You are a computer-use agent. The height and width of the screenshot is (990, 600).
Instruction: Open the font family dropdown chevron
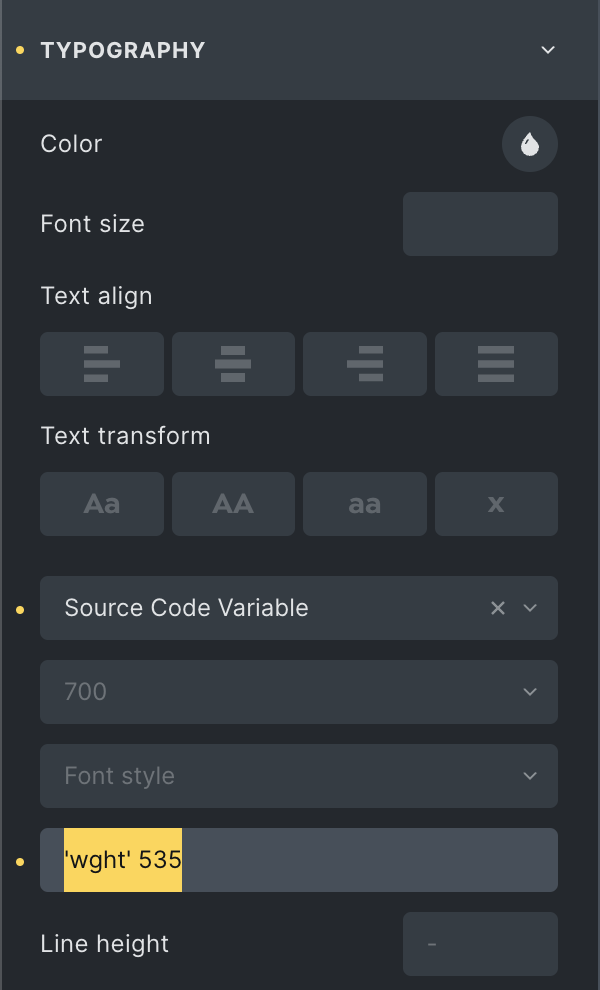pyautogui.click(x=531, y=608)
